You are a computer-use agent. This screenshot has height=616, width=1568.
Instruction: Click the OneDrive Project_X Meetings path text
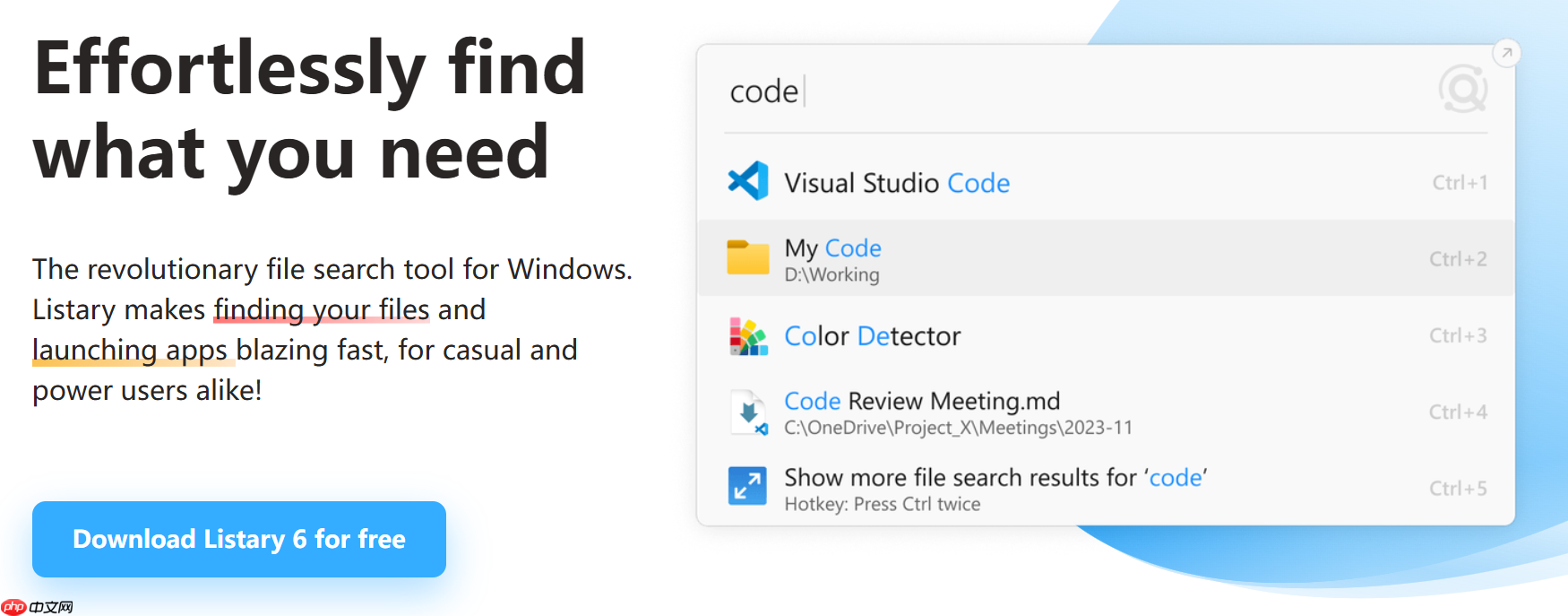click(958, 428)
